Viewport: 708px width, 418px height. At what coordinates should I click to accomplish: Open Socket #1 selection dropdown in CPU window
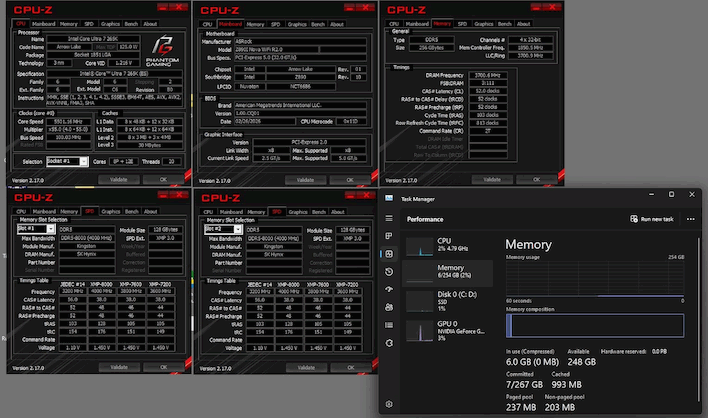pyautogui.click(x=68, y=162)
